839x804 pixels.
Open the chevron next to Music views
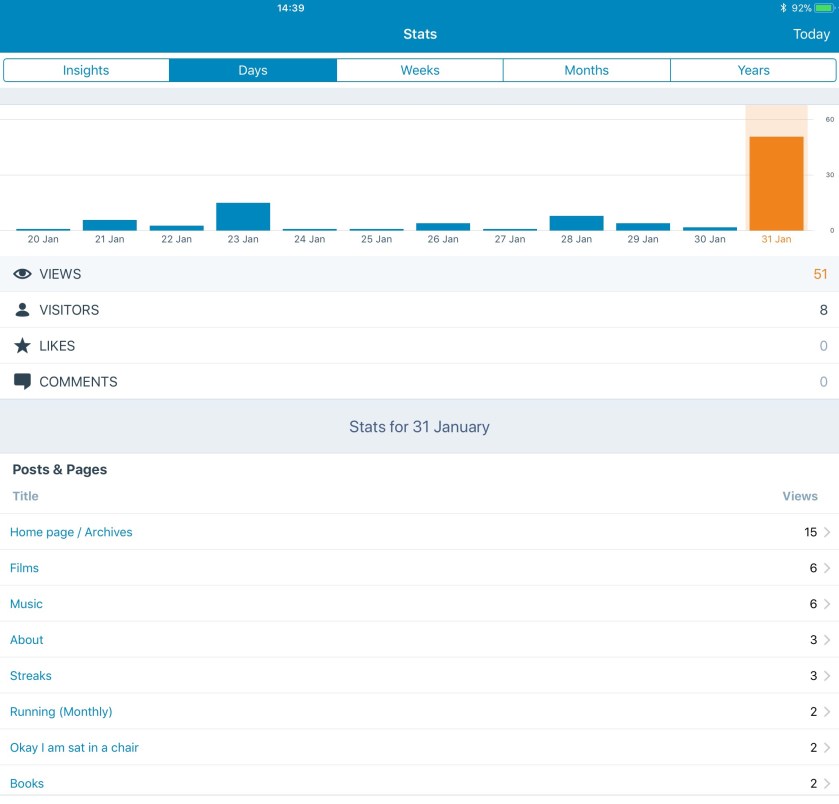pos(827,604)
